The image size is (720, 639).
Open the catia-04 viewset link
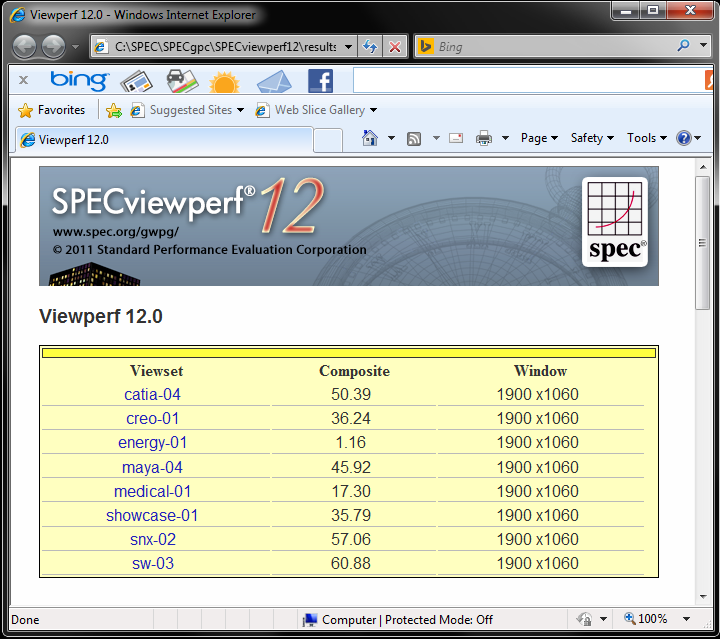pyautogui.click(x=152, y=394)
